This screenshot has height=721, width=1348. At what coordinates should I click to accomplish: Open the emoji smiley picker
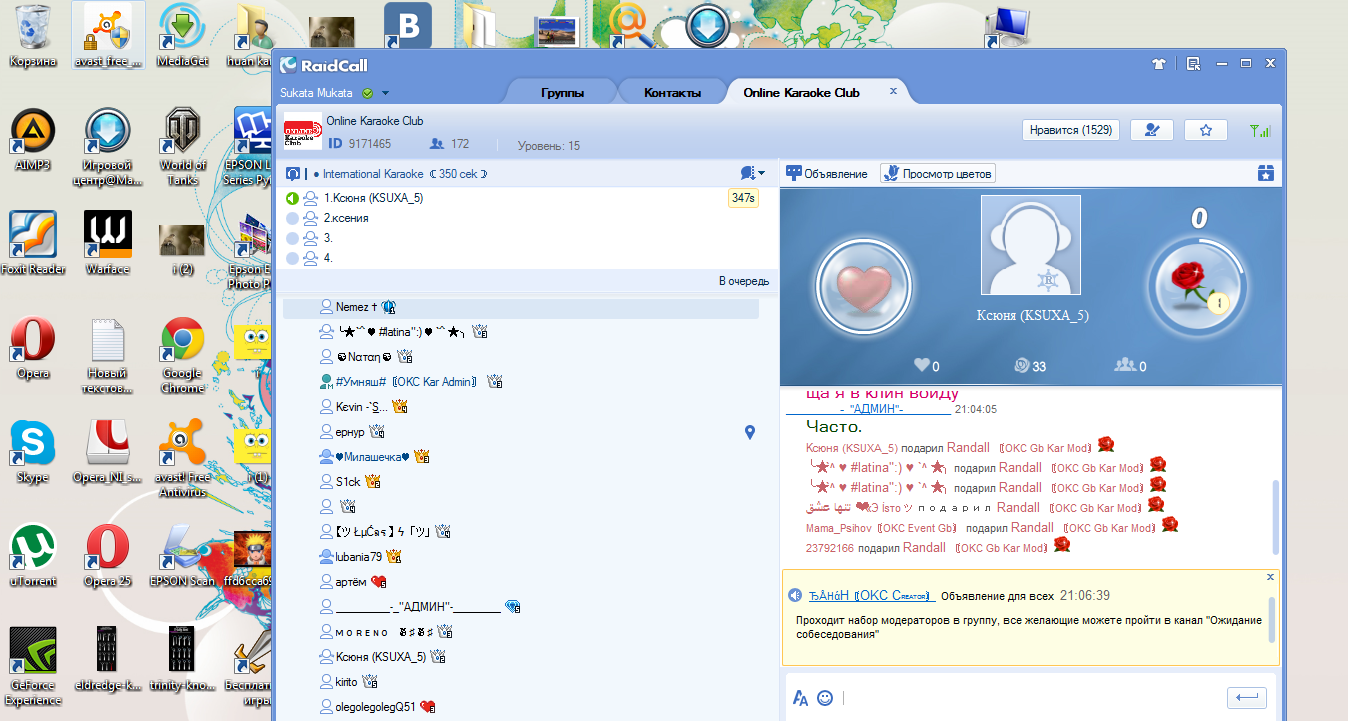(x=825, y=698)
